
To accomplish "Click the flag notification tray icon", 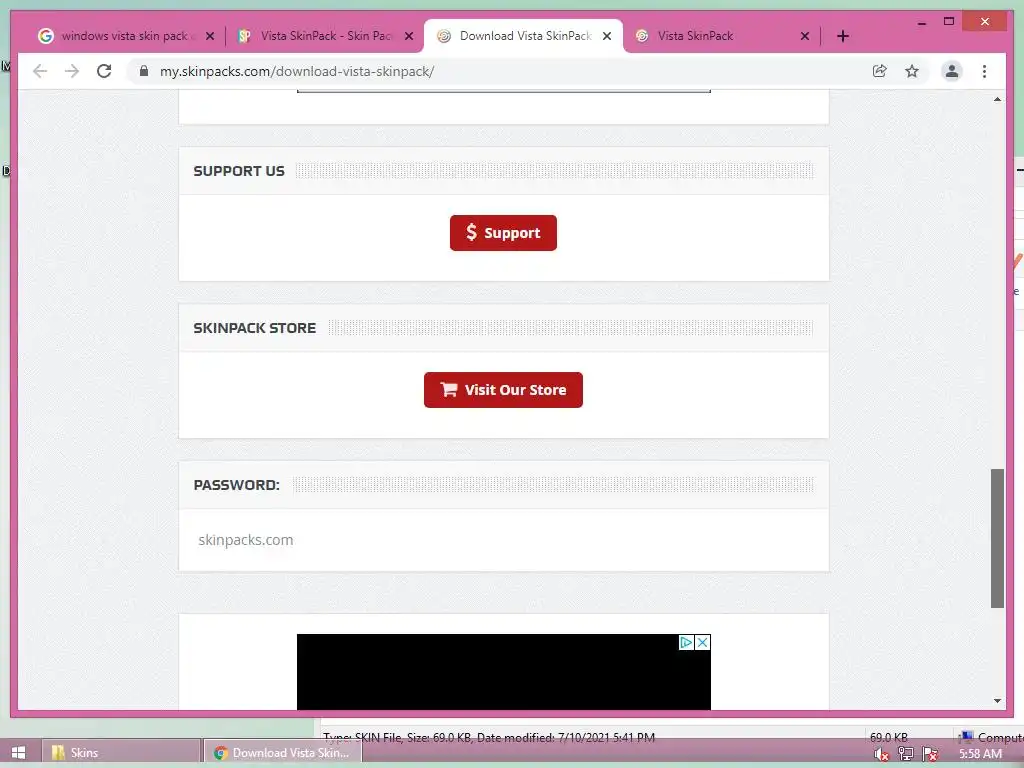I will pyautogui.click(x=930, y=754).
